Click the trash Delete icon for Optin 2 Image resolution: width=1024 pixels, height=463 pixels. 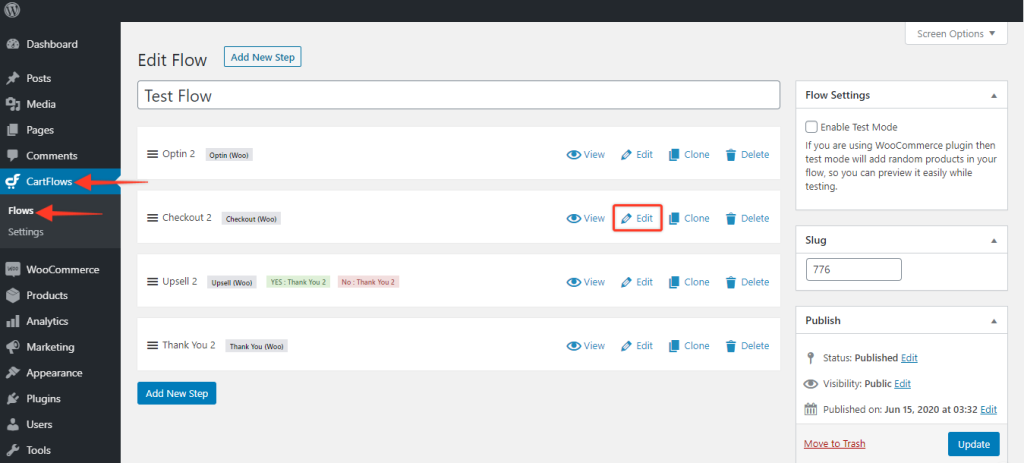click(x=731, y=155)
